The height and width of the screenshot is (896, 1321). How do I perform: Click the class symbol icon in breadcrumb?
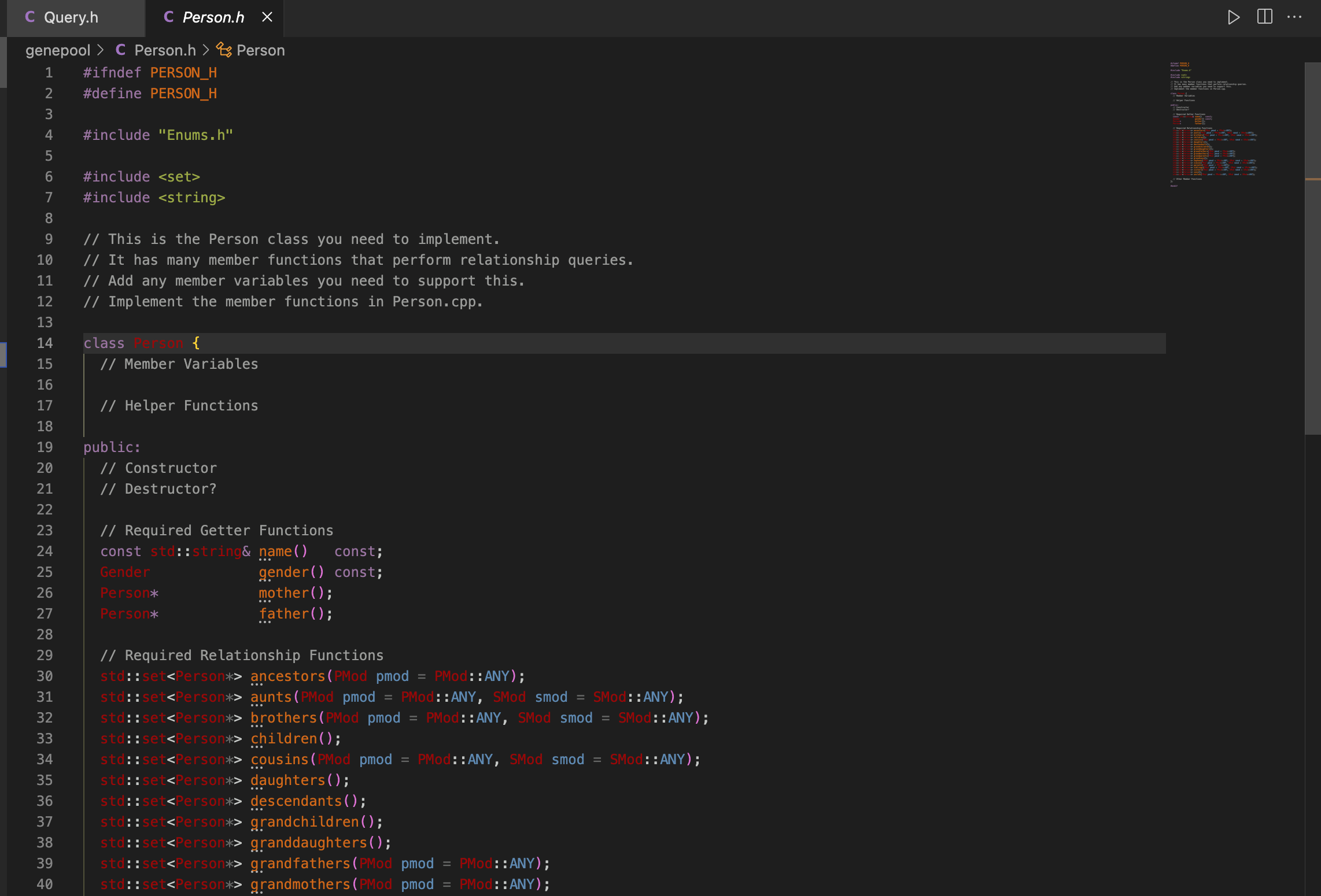point(224,50)
